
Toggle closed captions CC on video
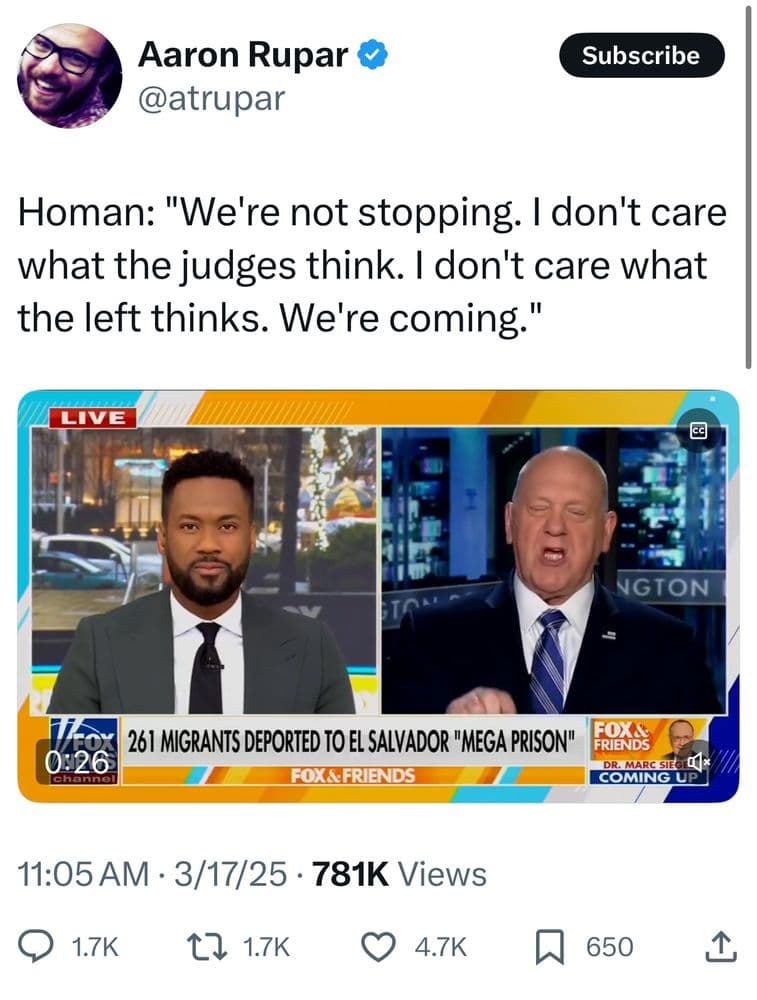pyautogui.click(x=700, y=432)
